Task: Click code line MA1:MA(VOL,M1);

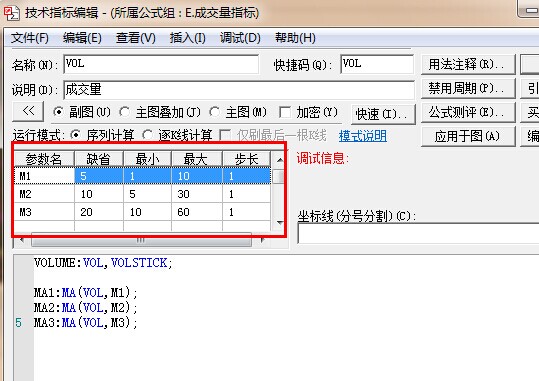Action: click(85, 293)
